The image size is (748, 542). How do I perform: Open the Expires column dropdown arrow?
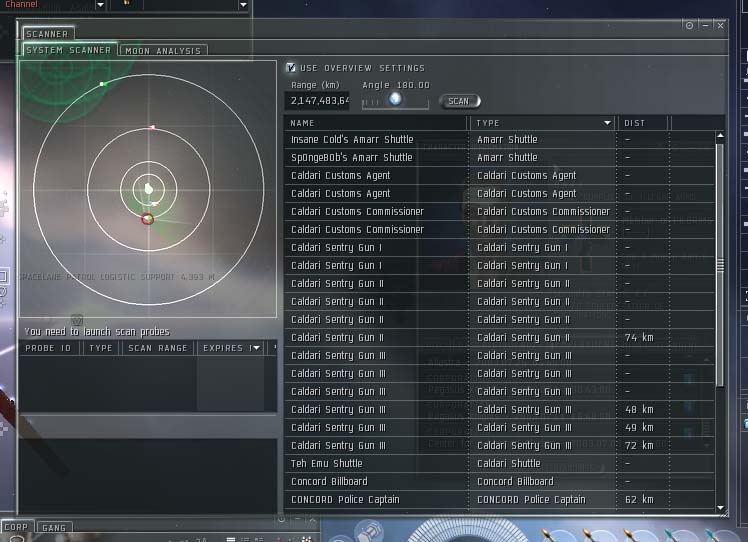point(257,348)
